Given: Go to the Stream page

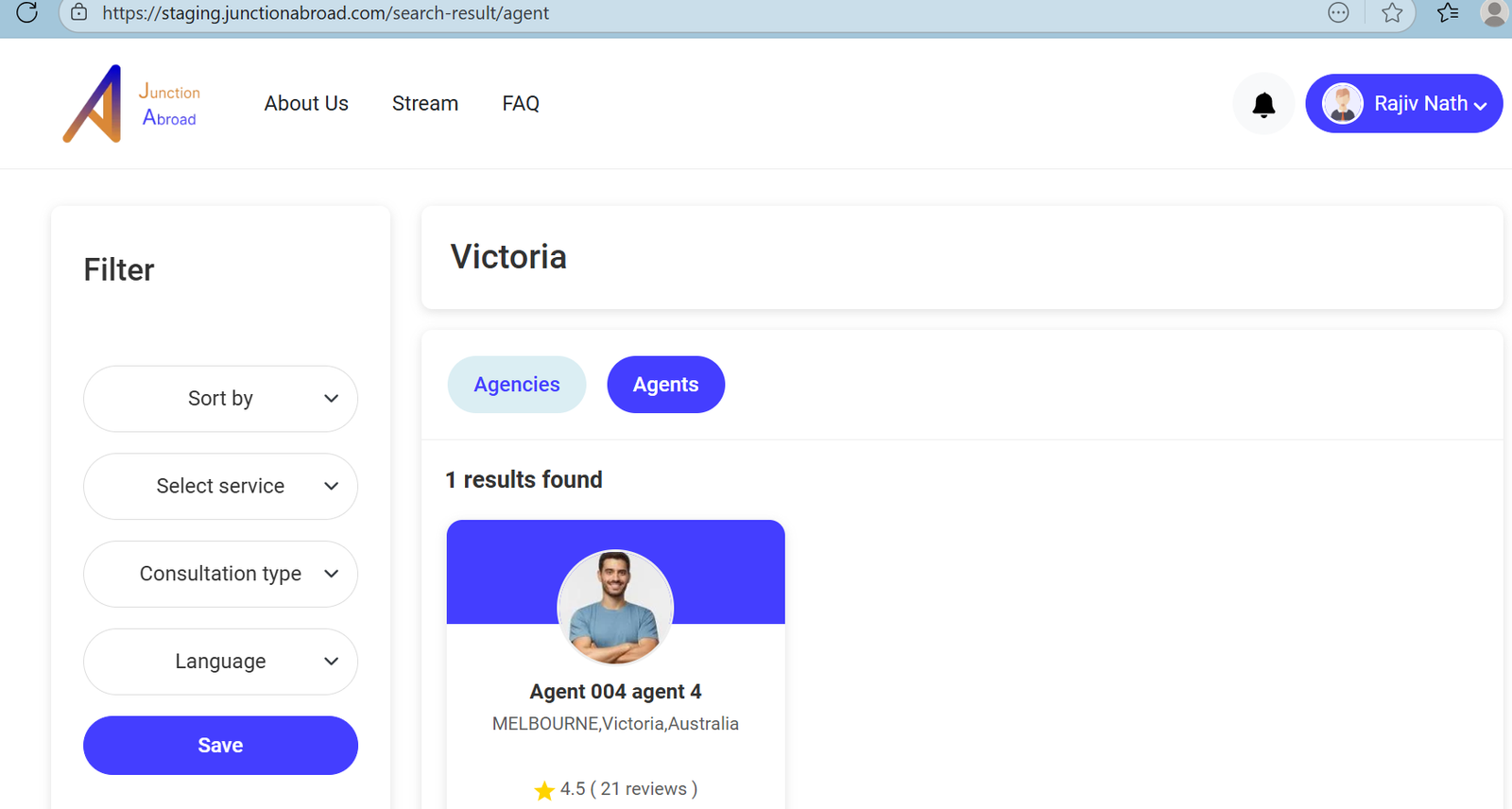Looking at the screenshot, I should 425,104.
